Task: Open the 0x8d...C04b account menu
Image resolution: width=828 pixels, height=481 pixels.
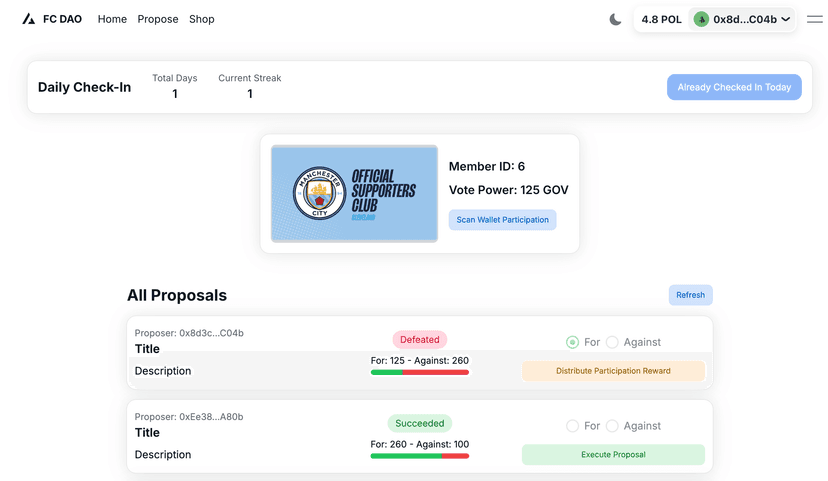Action: (x=744, y=19)
